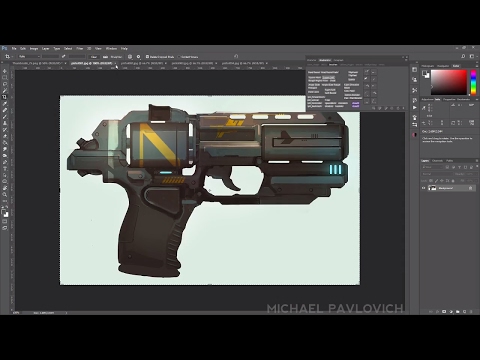Select the Rectangular Marquee tool
The width and height of the screenshot is (480, 360).
[x=5, y=78]
